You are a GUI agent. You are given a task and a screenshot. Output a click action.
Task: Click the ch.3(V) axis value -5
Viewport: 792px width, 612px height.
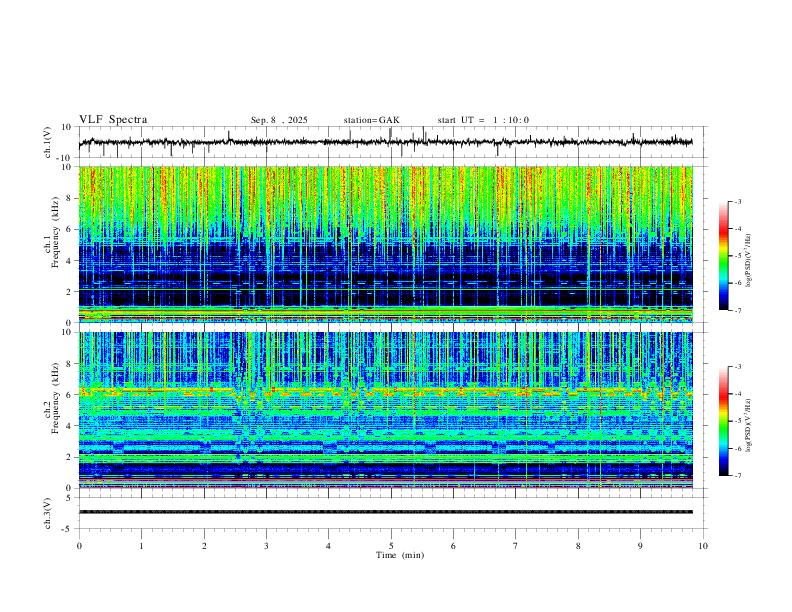[x=68, y=529]
